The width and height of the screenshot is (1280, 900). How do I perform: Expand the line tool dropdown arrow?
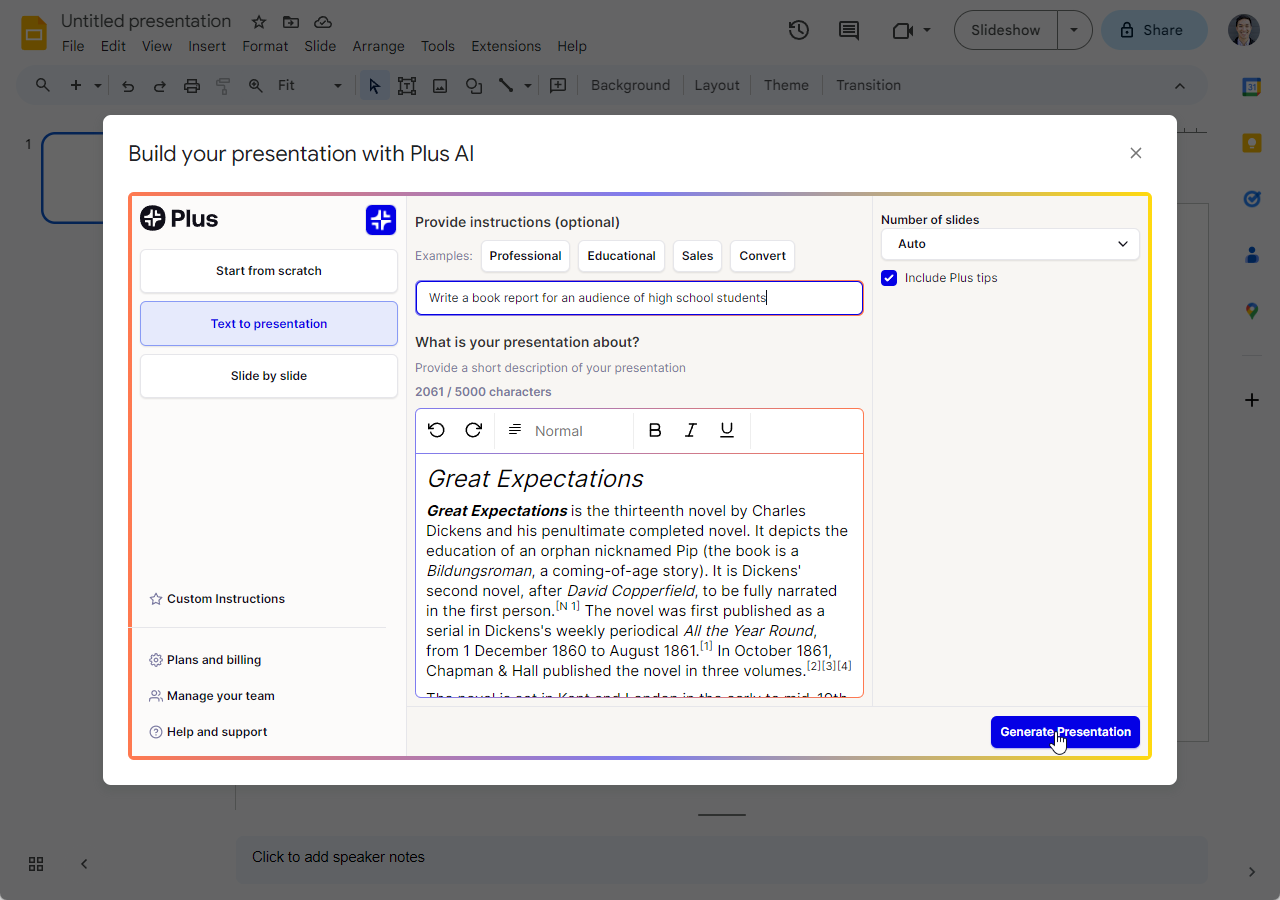tap(528, 86)
